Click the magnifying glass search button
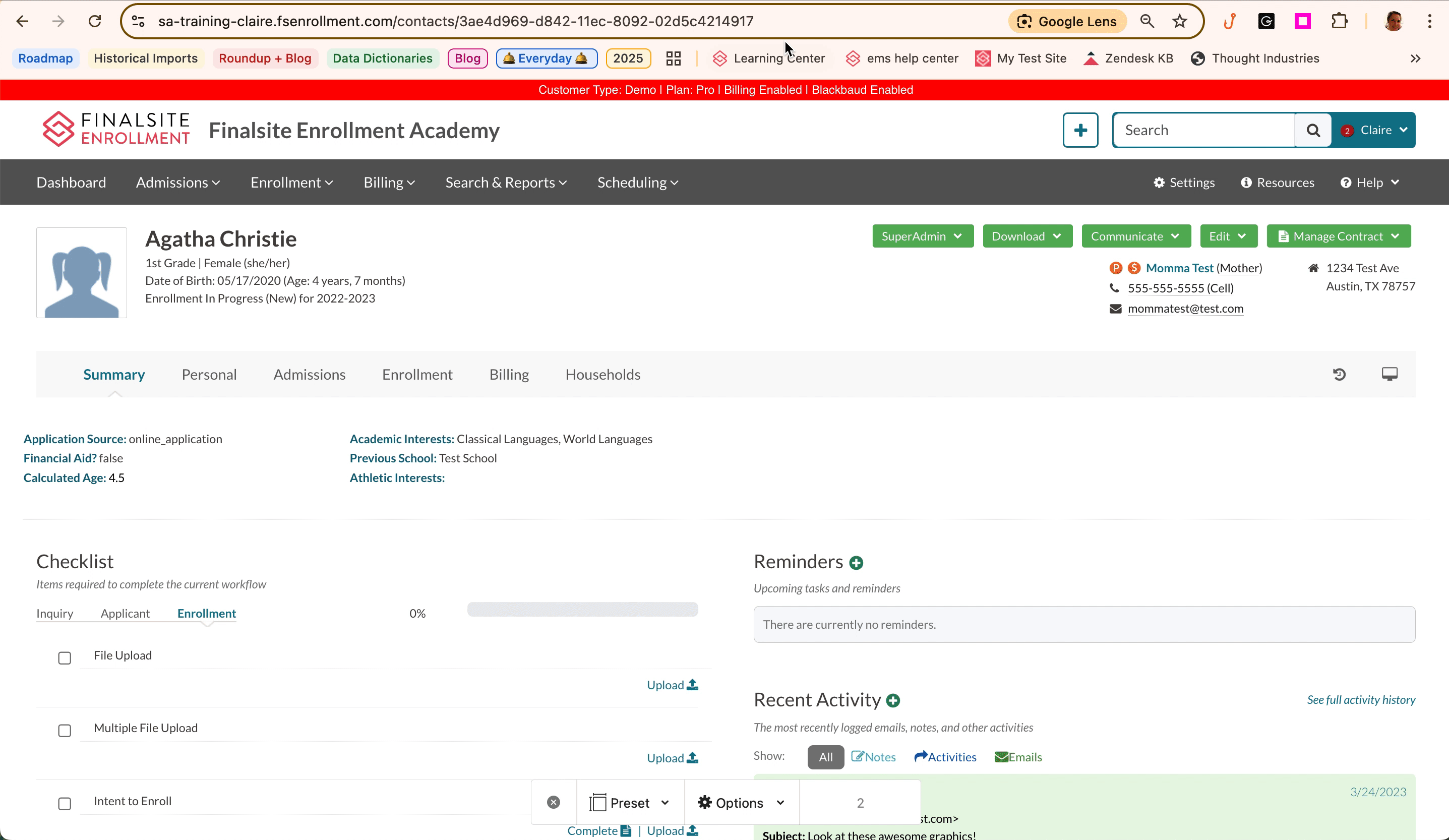 click(x=1313, y=131)
